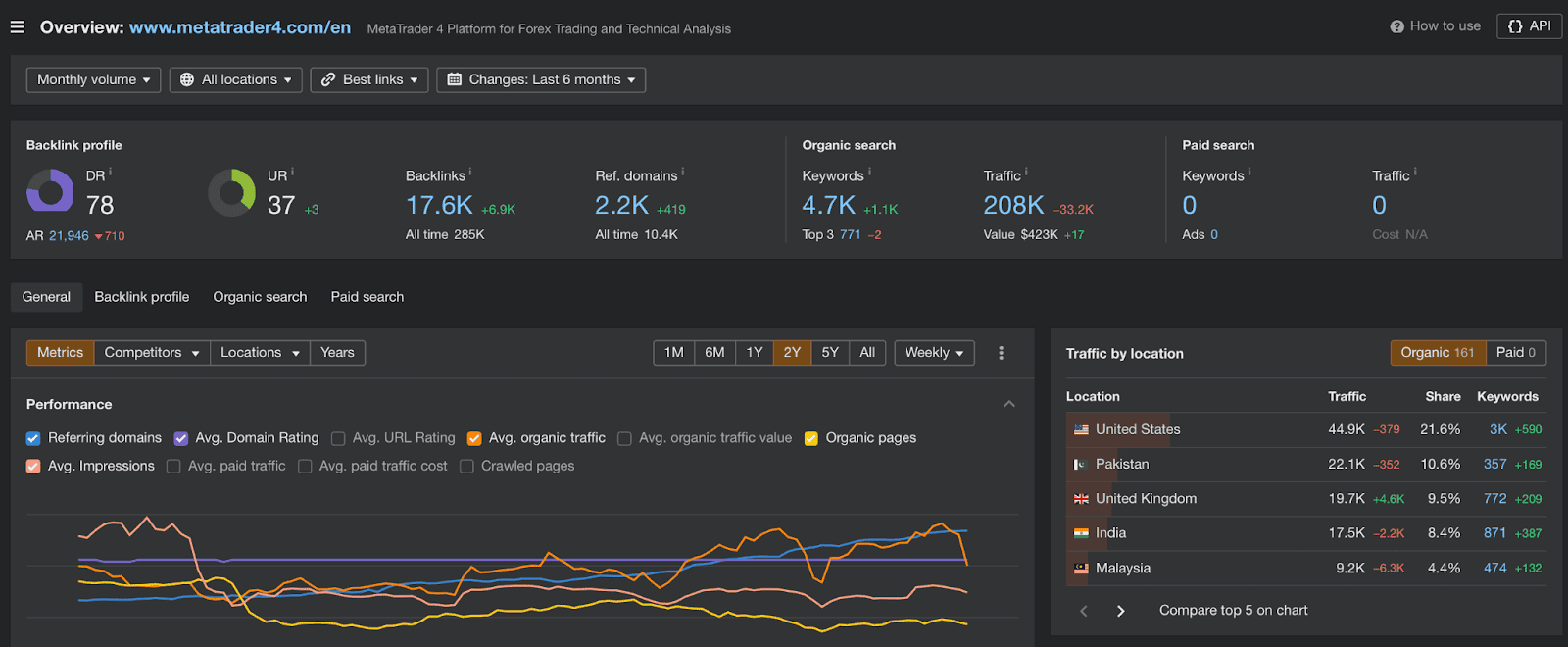This screenshot has height=647, width=1568.
Task: Collapse the Performance section chevron
Action: [x=1009, y=404]
